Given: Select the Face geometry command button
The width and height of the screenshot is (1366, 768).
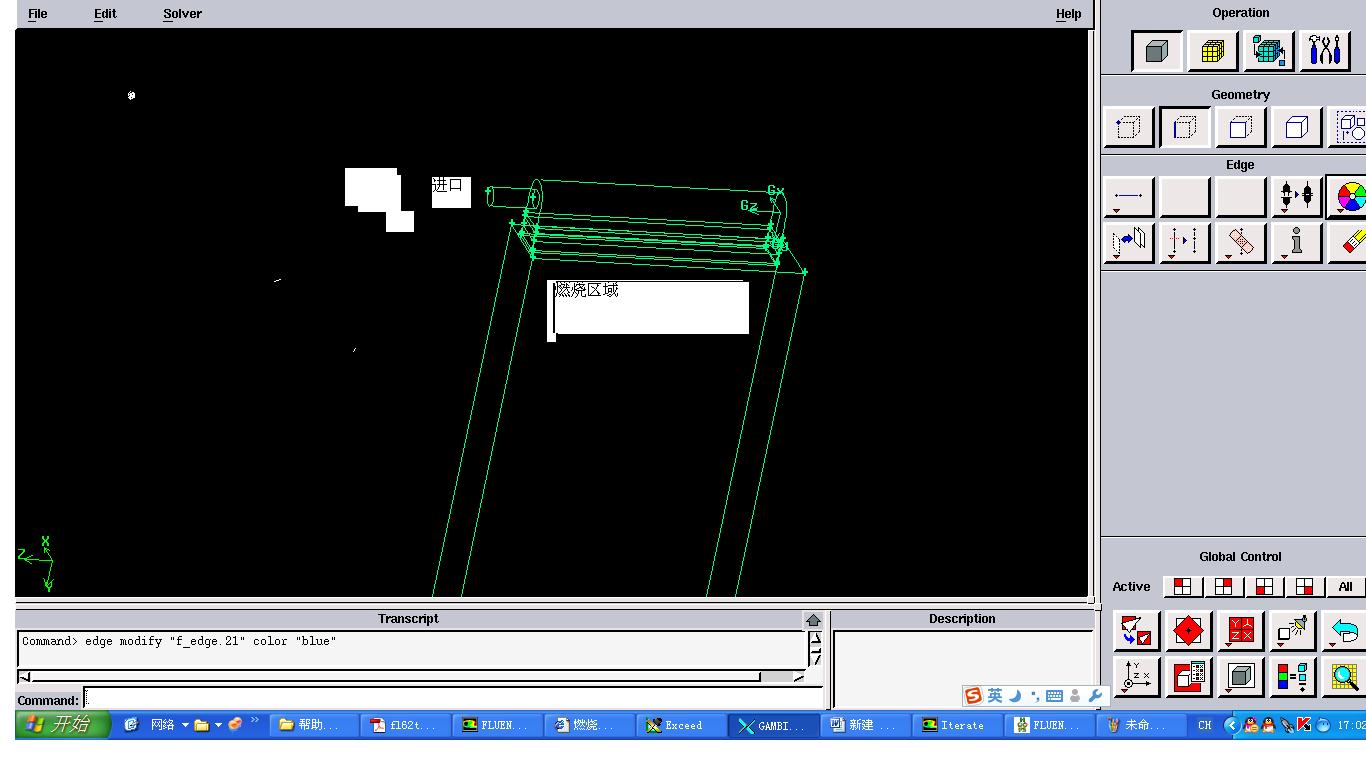Looking at the screenshot, I should [x=1240, y=128].
